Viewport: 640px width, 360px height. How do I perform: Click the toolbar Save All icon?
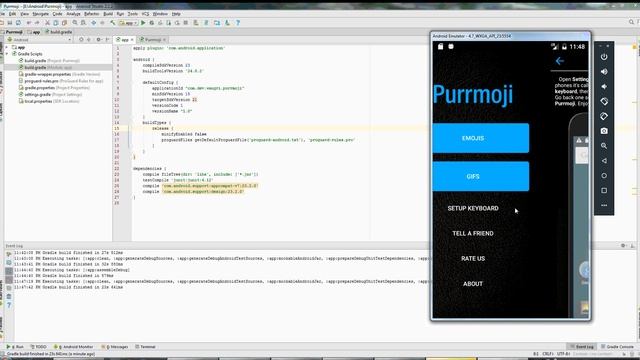click(x=10, y=23)
